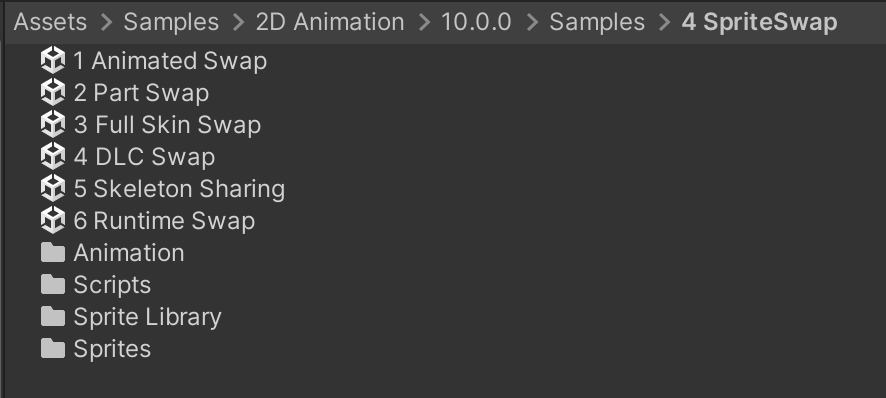Select the 3 Full Skin Swap scene icon
Screen dimensions: 886x398
(x=53, y=125)
